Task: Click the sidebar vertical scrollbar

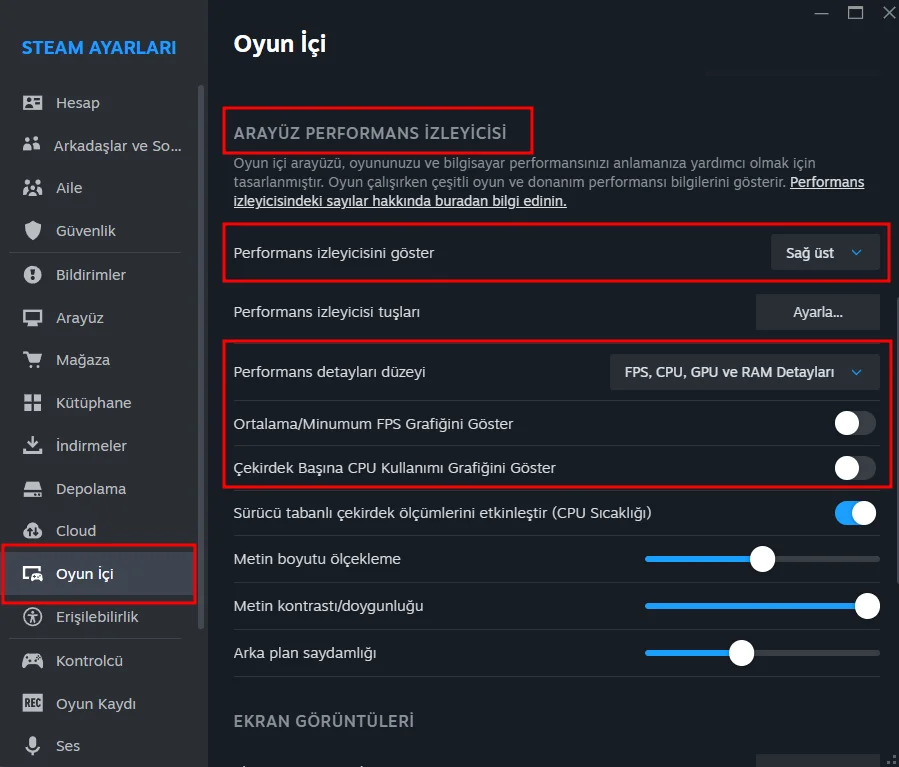Action: click(202, 350)
